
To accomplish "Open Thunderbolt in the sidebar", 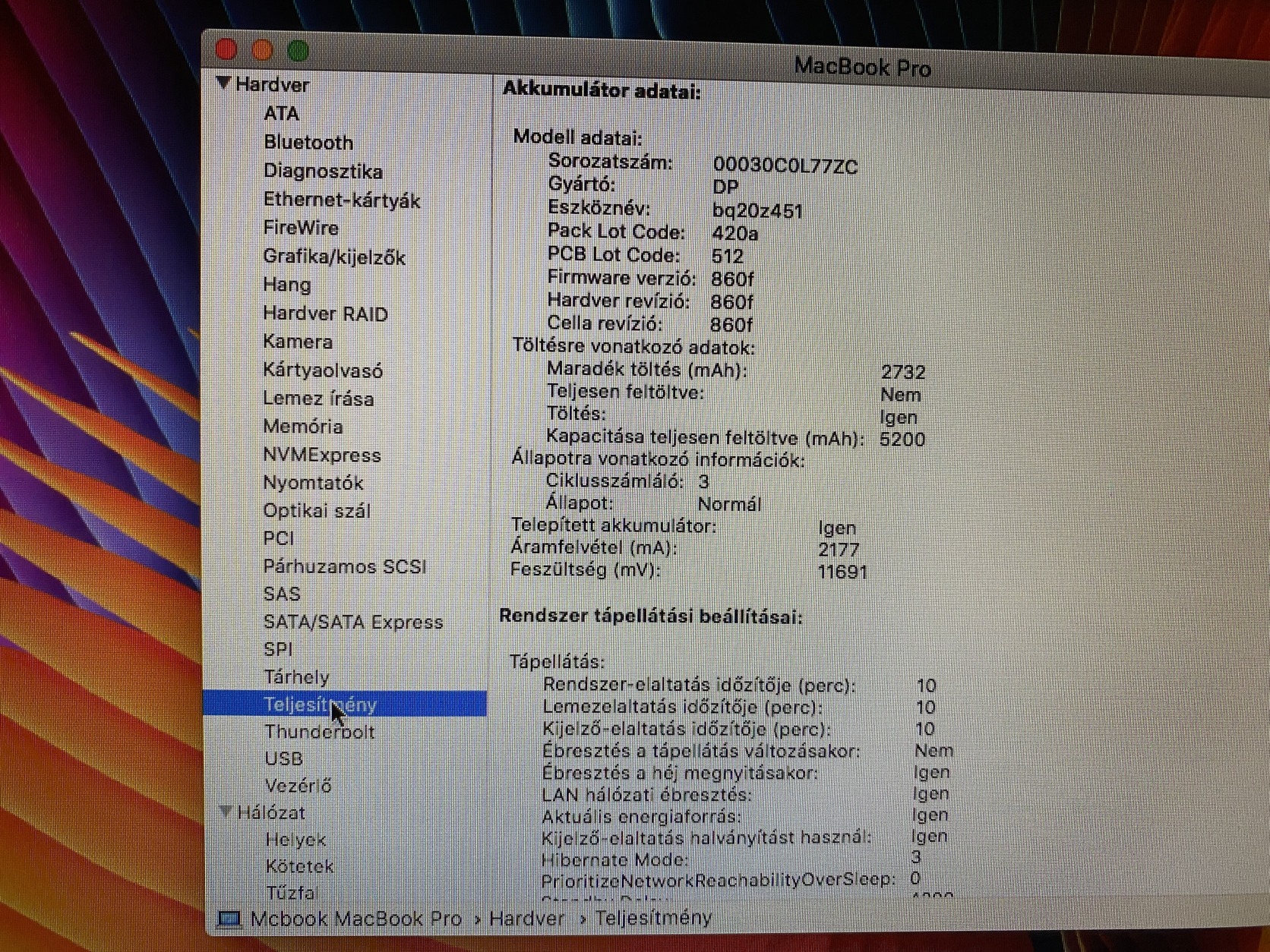I will pyautogui.click(x=320, y=732).
